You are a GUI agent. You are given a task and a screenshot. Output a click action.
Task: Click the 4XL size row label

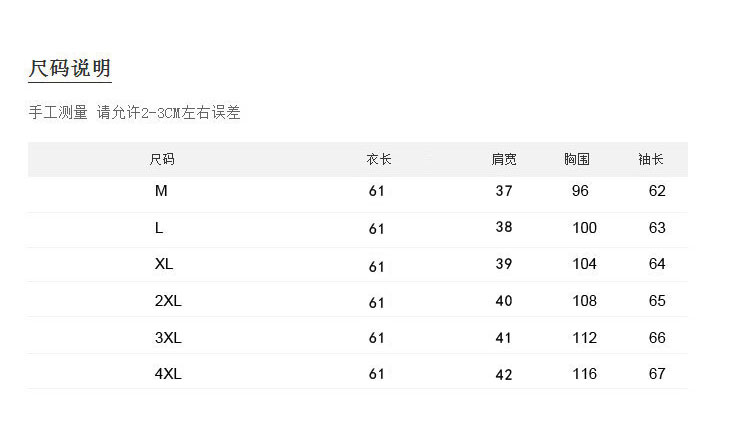click(167, 374)
